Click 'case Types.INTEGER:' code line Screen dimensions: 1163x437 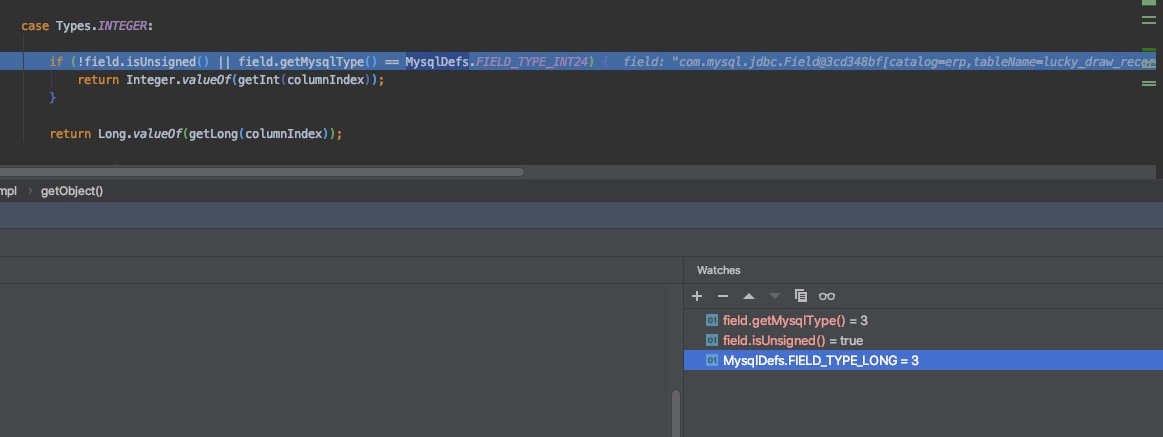tap(87, 26)
